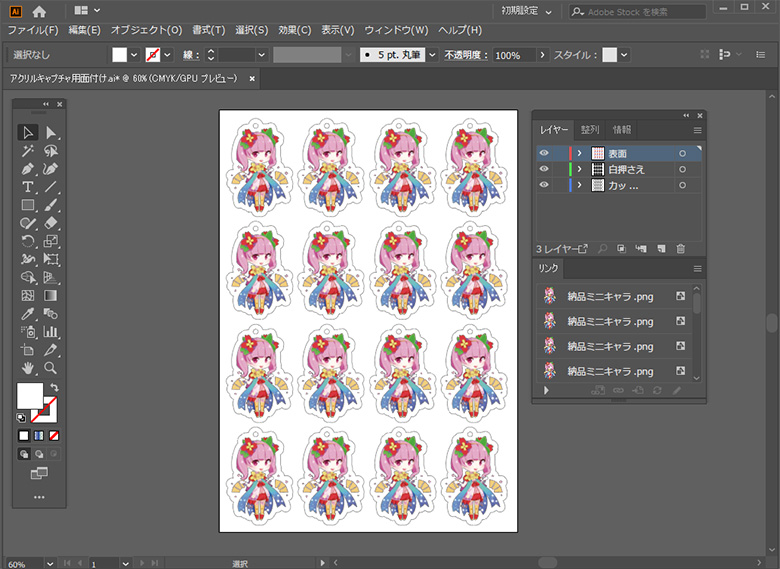Hide the 白押さえ layer
The image size is (780, 569).
[x=544, y=169]
